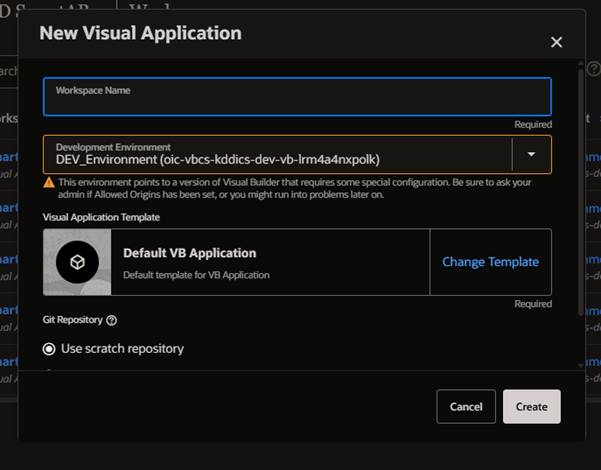This screenshot has height=470, width=601.
Task: Click the Visual Application Template label
Action: pyautogui.click(x=101, y=216)
